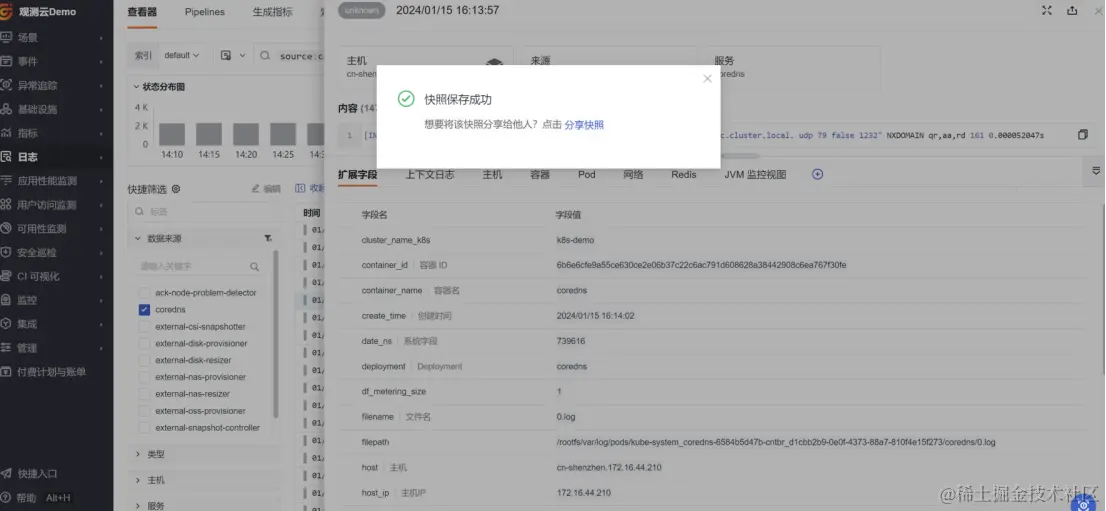1106x511 pixels.
Task: Switch to the 生成指标 tab
Action: 272,12
